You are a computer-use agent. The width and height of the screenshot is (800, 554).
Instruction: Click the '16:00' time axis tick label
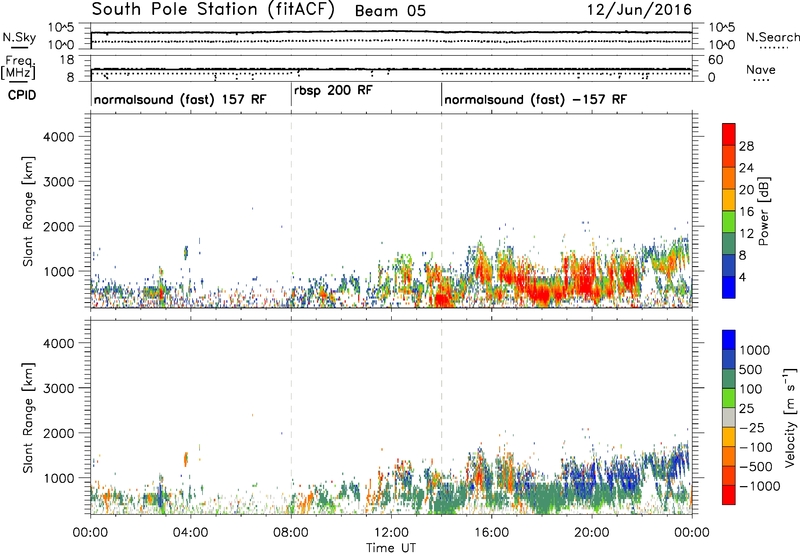(491, 533)
